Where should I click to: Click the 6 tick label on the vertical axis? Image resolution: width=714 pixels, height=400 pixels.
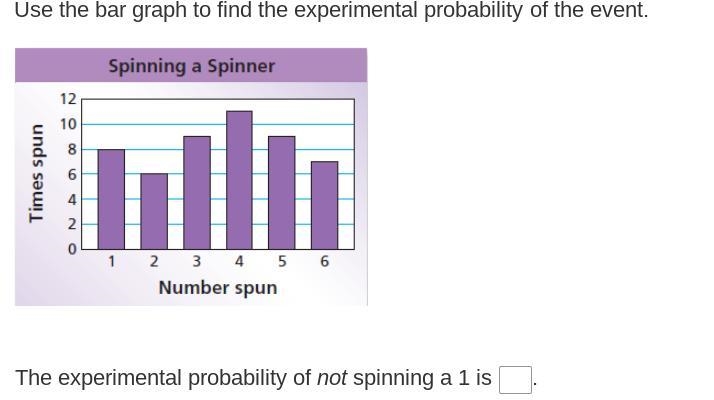pos(72,174)
